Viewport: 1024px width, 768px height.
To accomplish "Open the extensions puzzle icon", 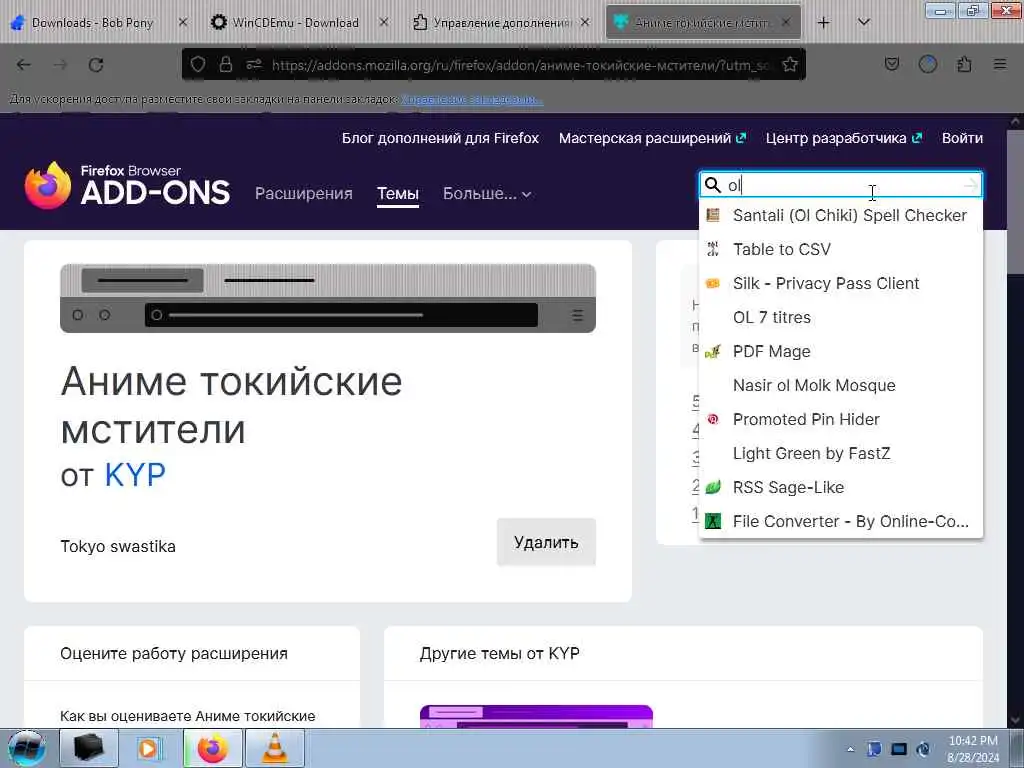I will pos(964,64).
